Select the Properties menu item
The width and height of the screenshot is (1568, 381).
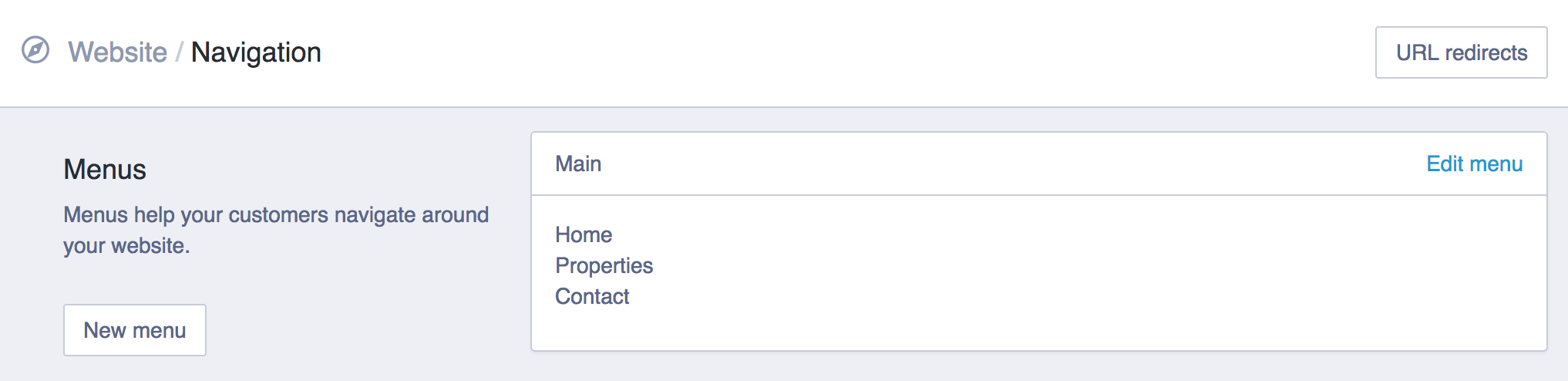click(604, 265)
